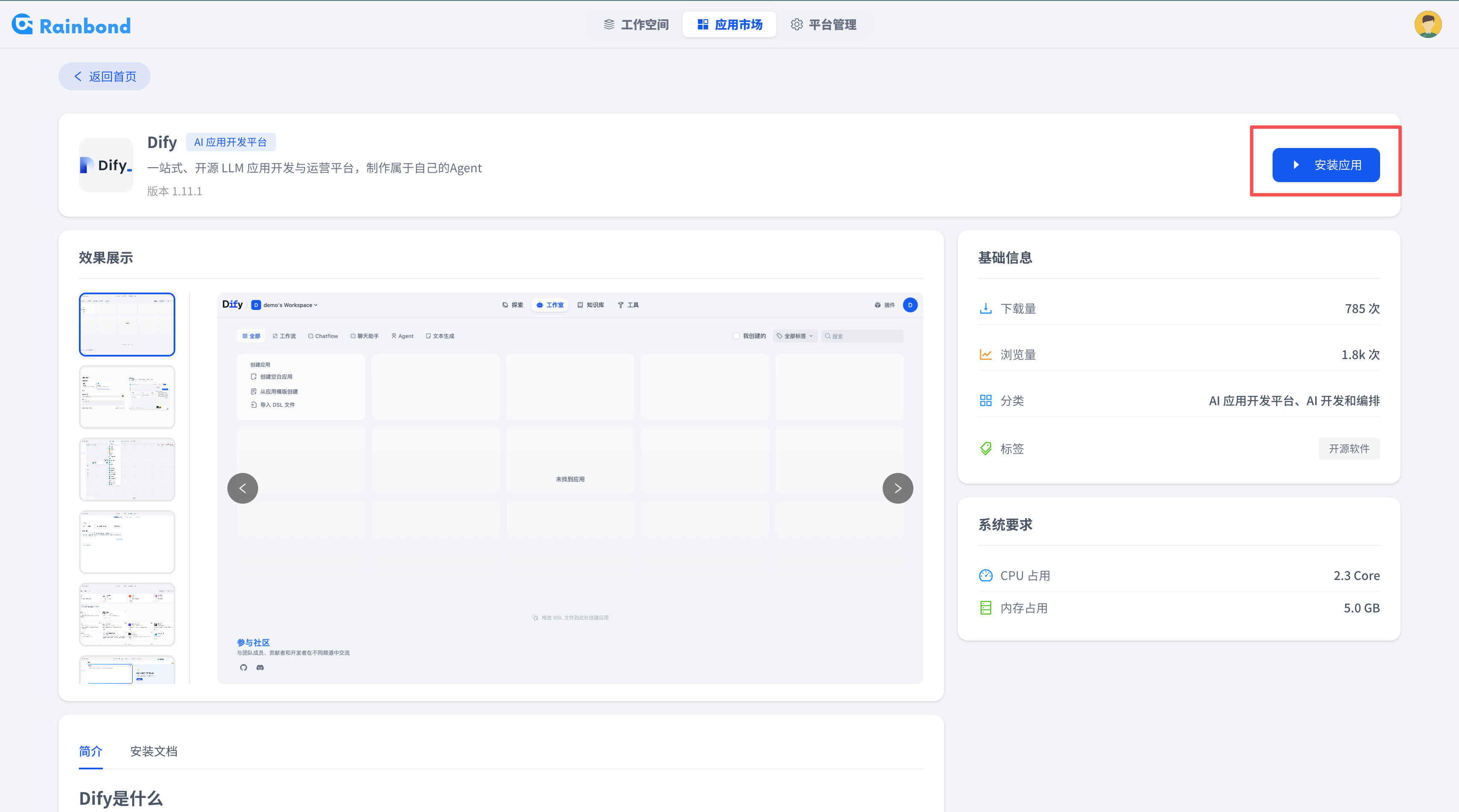This screenshot has width=1459, height=812.
Task: Click the 785 次 download count
Action: pos(1362,309)
